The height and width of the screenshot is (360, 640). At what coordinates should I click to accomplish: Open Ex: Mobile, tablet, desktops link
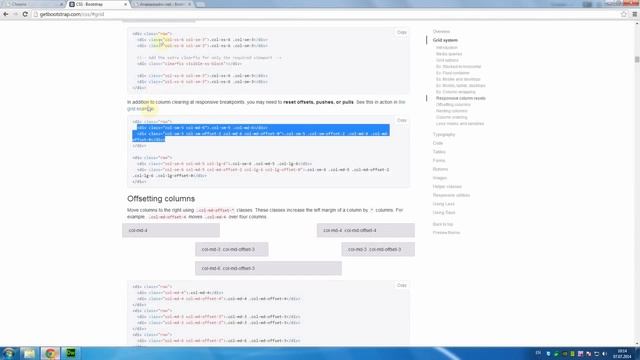click(x=460, y=86)
